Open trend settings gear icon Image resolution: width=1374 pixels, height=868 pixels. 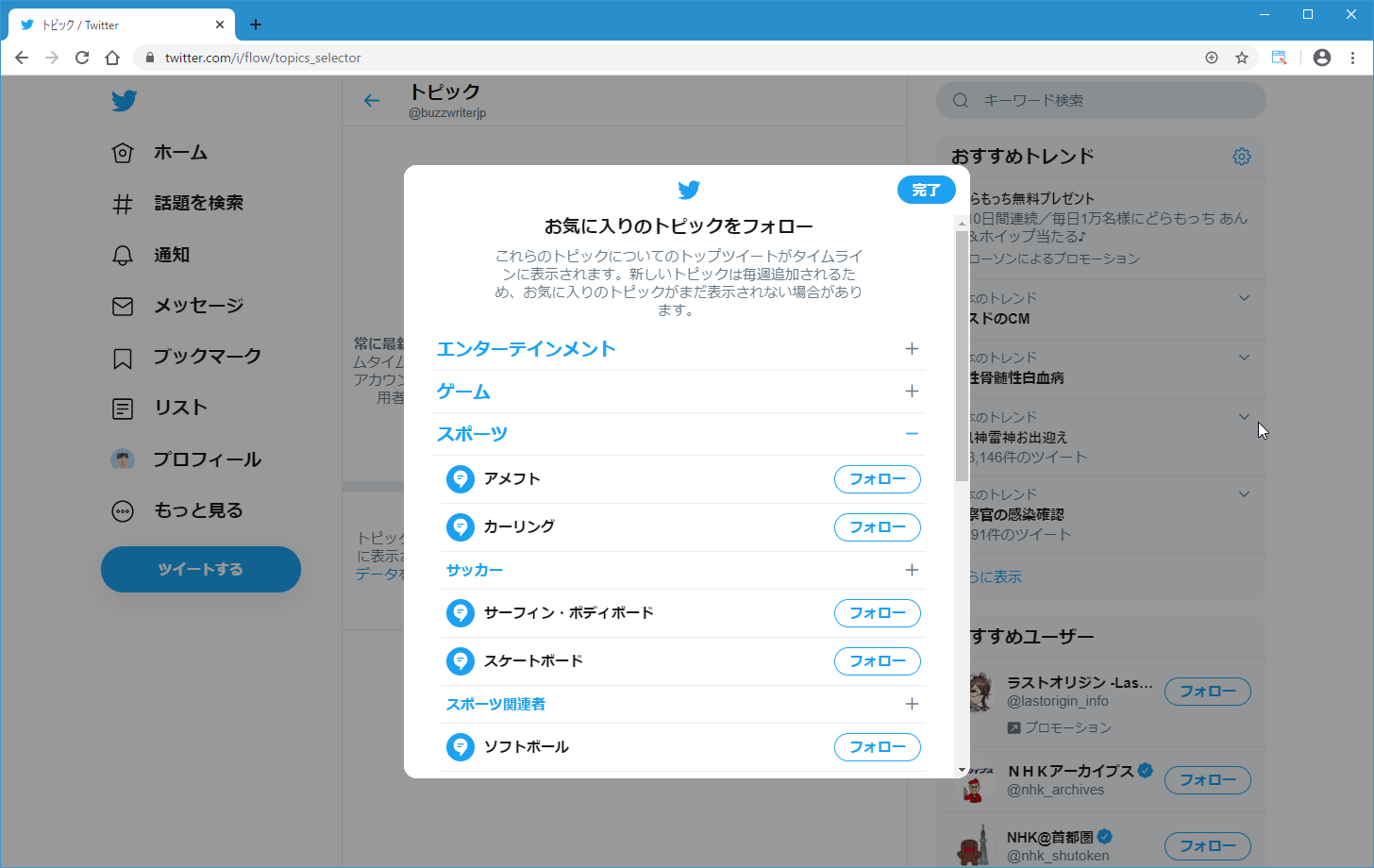1242,157
